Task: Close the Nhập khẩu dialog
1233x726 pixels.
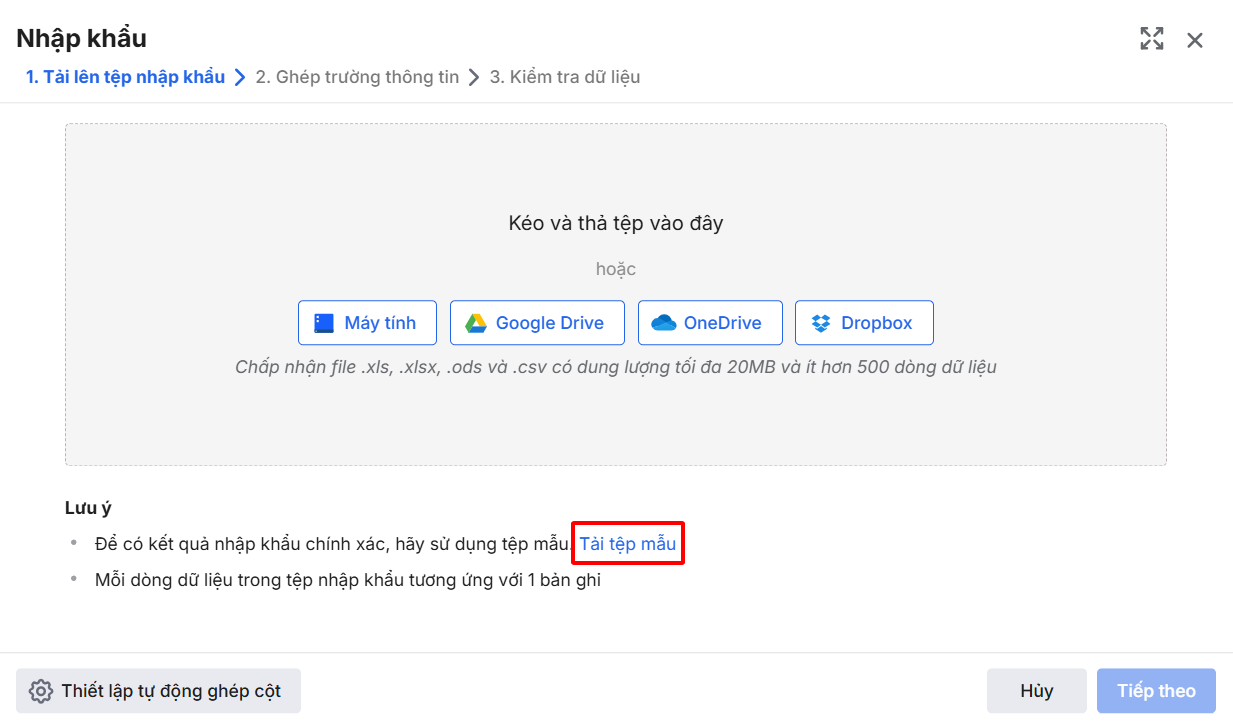Action: point(1195,40)
